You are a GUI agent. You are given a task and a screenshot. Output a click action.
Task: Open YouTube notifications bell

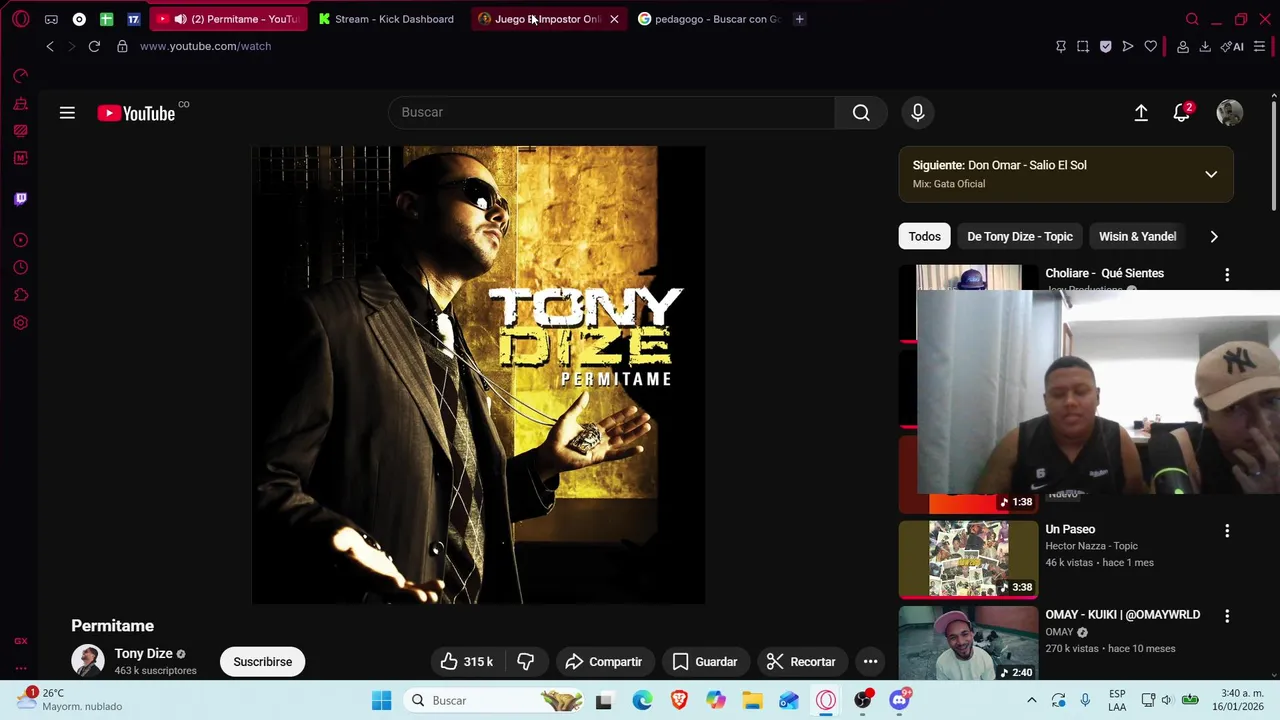(1182, 113)
